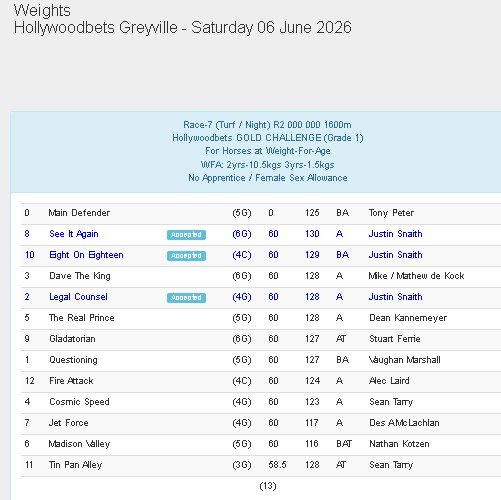Select the Dave The King row
The height and width of the screenshot is (500, 501).
261,277
